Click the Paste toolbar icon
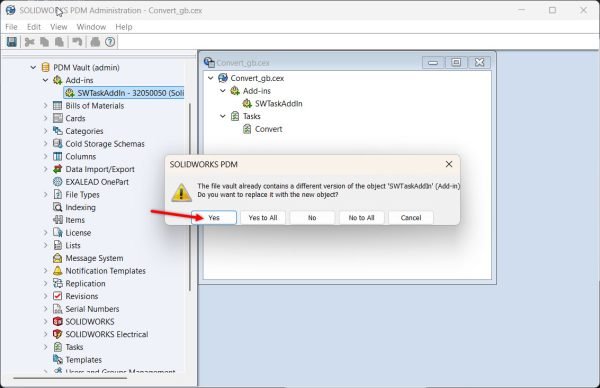The image size is (600, 388). [x=59, y=42]
